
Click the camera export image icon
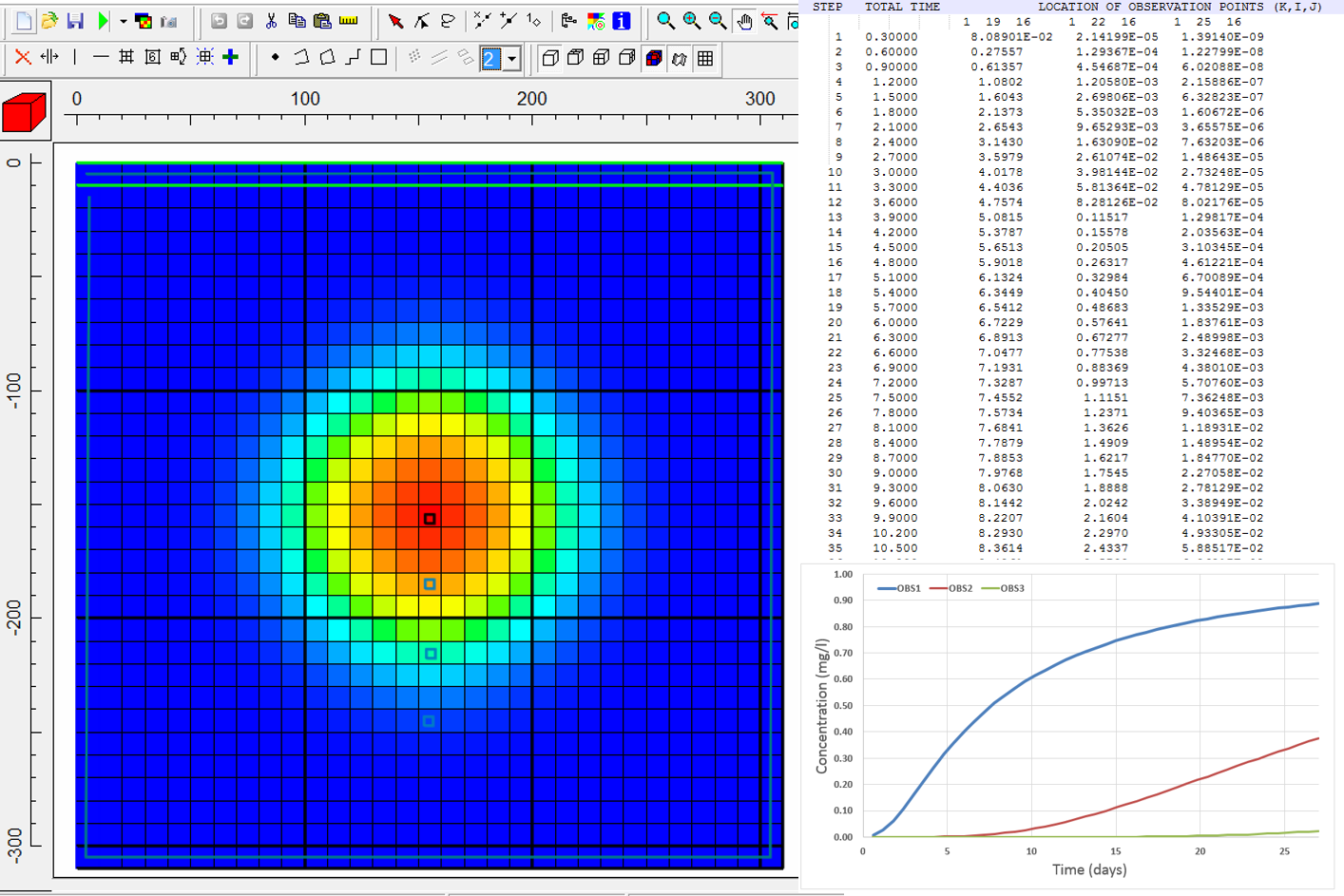click(x=169, y=21)
